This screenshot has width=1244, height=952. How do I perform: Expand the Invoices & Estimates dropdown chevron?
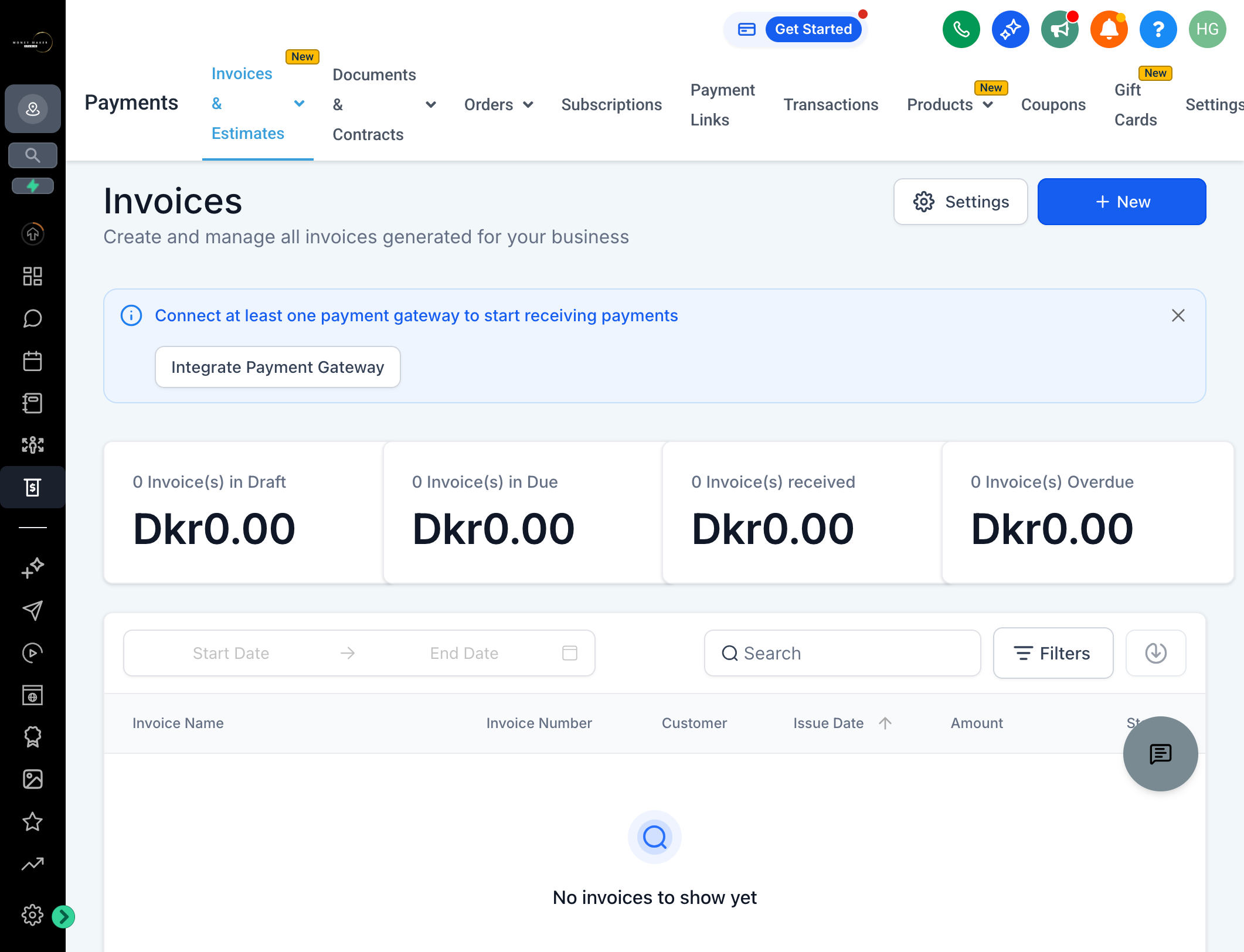pyautogui.click(x=299, y=104)
